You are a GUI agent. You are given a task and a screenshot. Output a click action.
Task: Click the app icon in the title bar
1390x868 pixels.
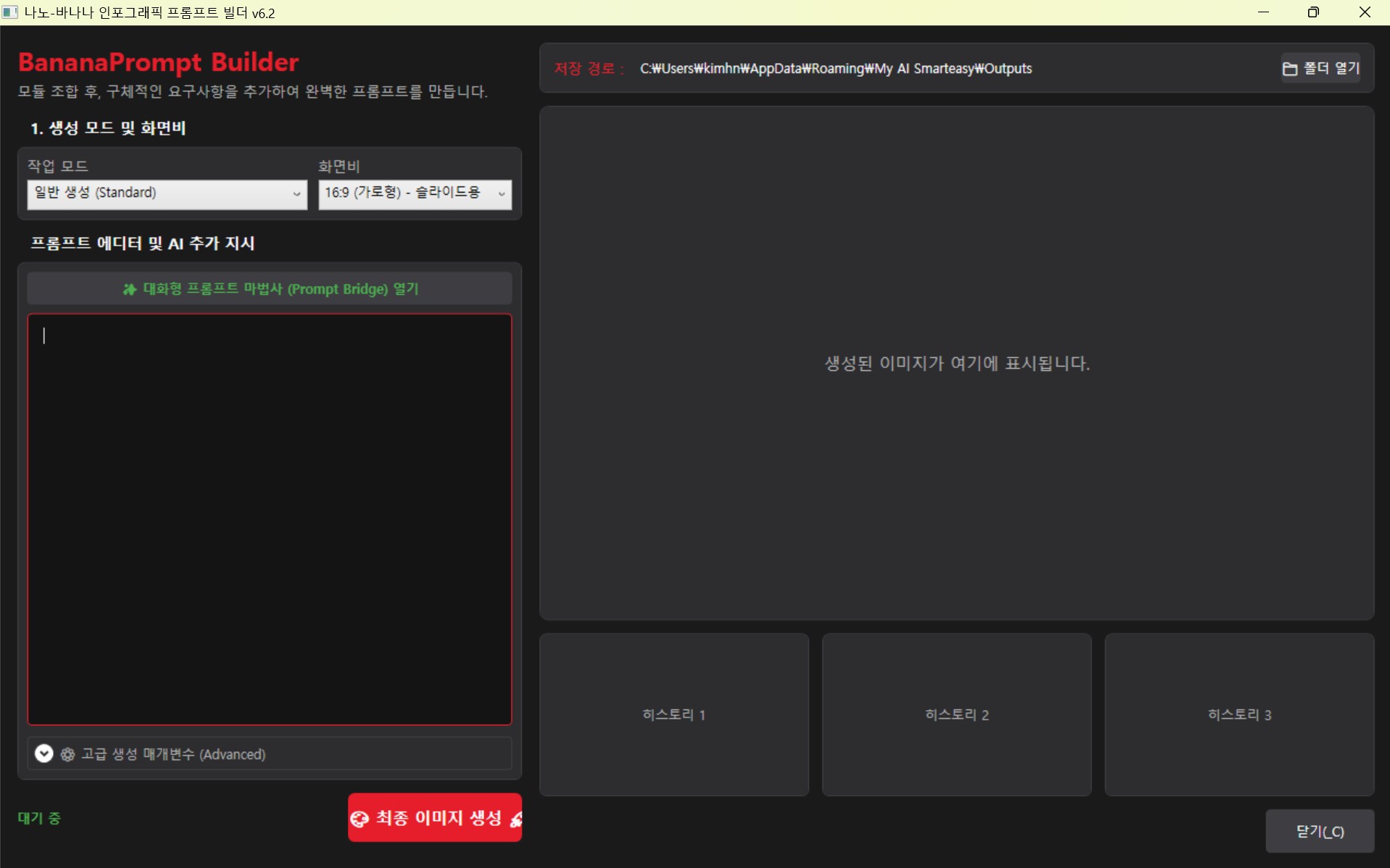tap(10, 12)
